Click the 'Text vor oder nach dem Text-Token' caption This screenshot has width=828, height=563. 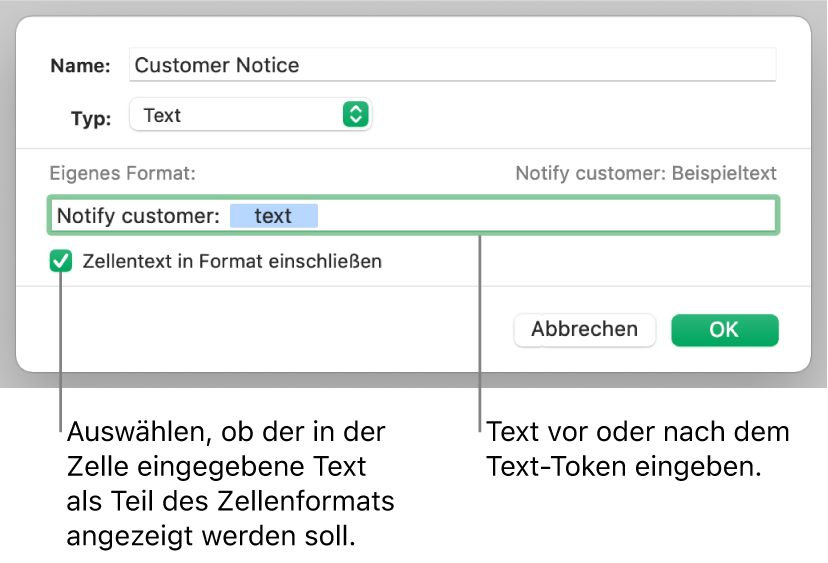point(637,448)
